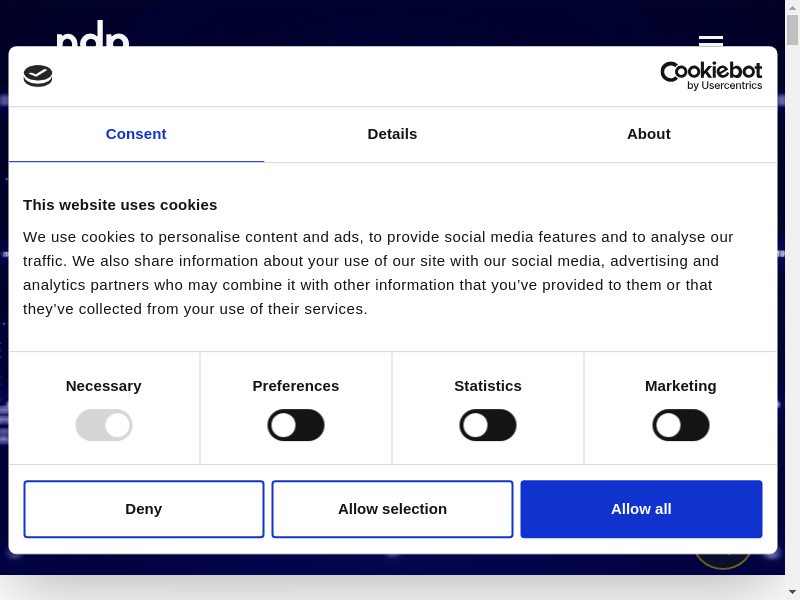800x600 pixels.
Task: Open the Details tab
Action: pos(392,134)
